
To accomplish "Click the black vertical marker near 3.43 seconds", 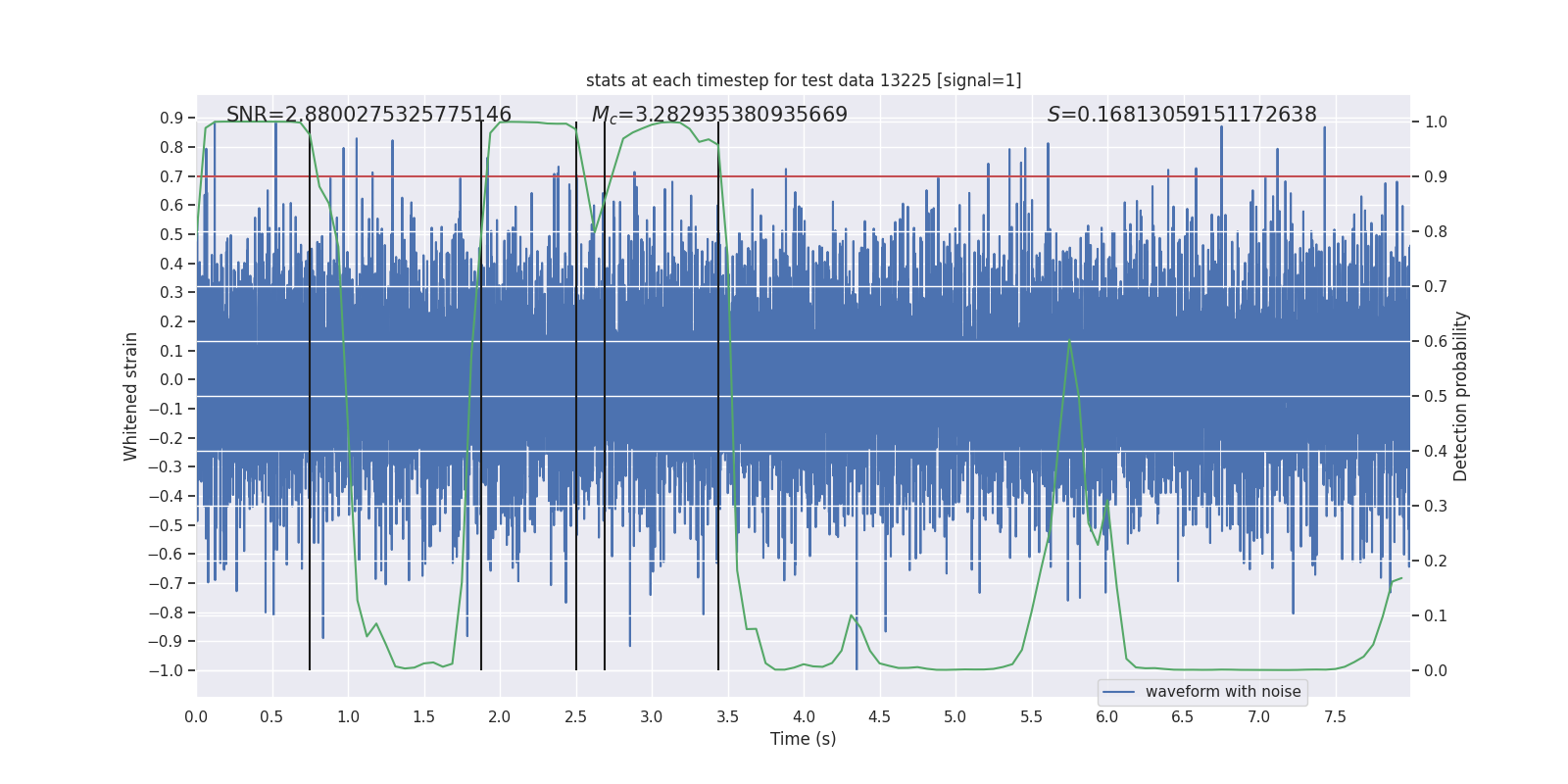I will pyautogui.click(x=718, y=396).
